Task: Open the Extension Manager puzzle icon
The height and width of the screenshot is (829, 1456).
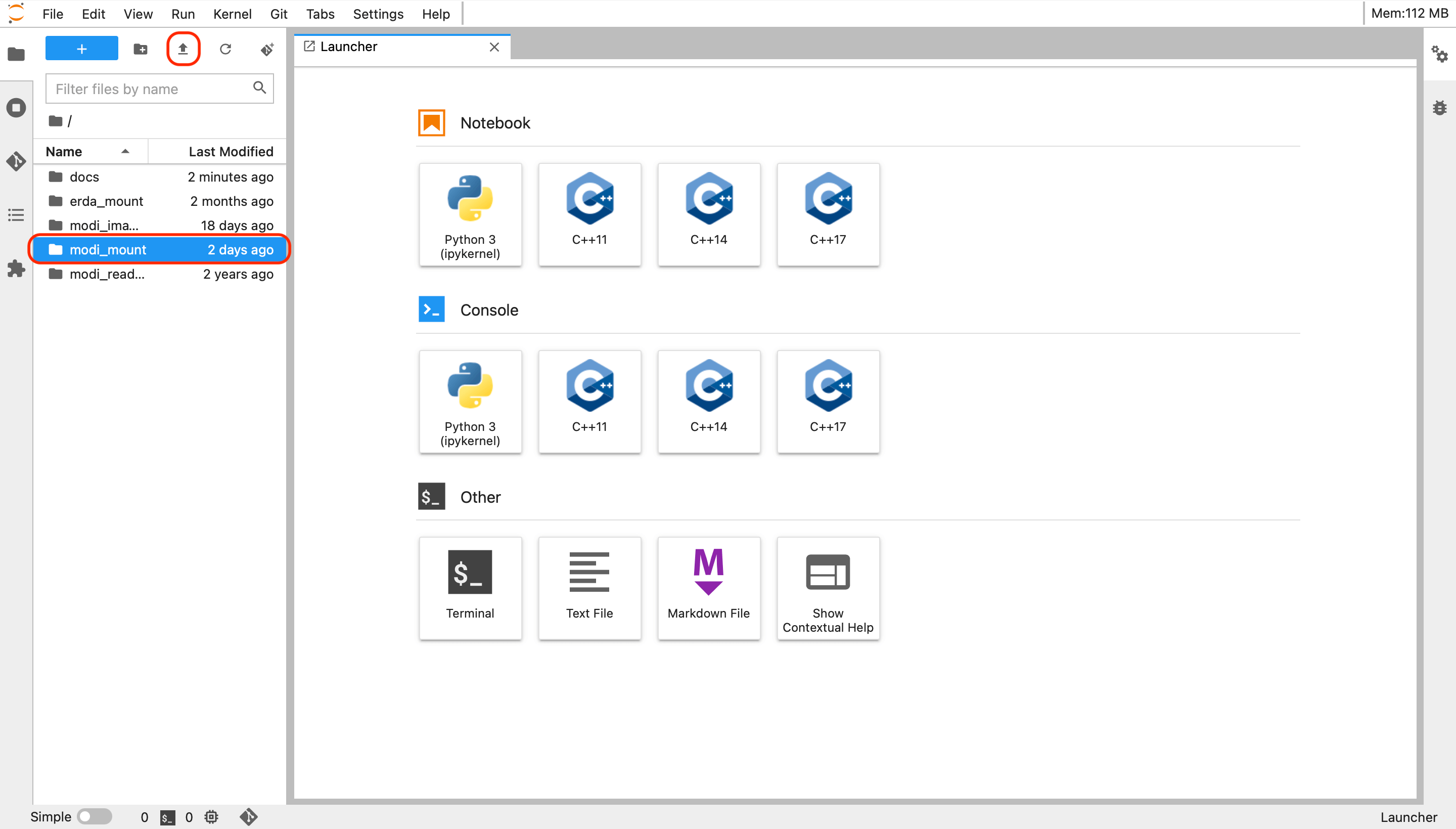Action: coord(16,268)
